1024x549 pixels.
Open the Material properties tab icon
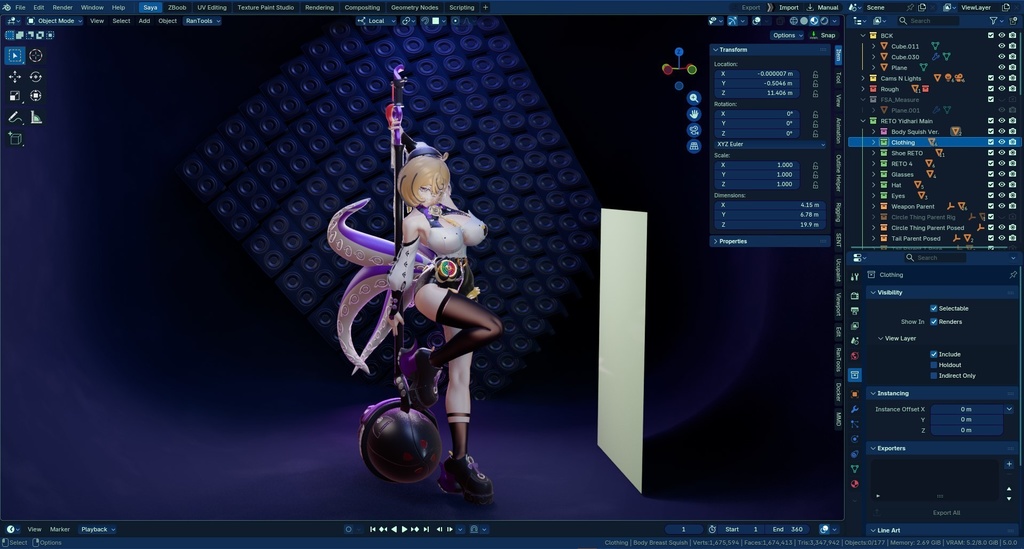854,484
